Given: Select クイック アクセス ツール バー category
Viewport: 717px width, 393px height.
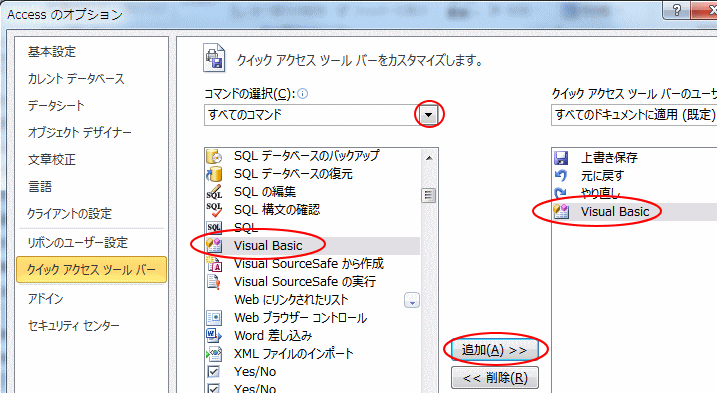Looking at the screenshot, I should pos(91,269).
